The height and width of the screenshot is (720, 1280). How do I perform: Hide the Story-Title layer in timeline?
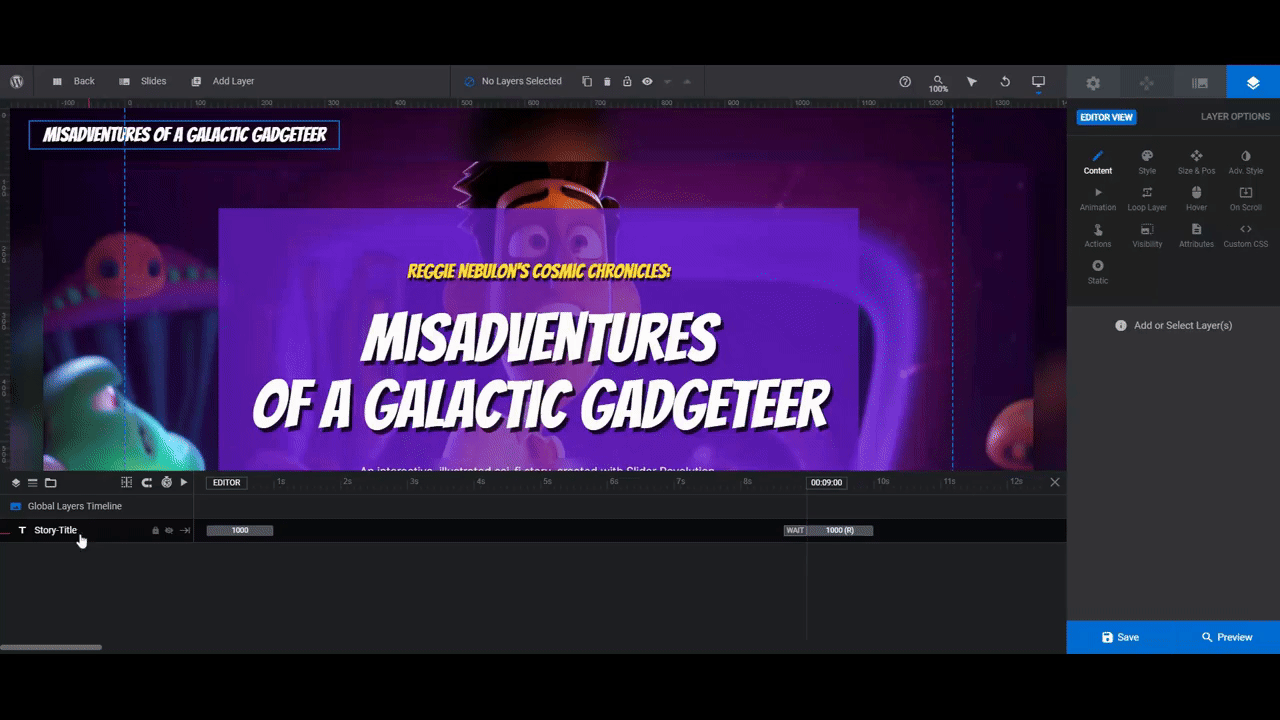click(169, 531)
